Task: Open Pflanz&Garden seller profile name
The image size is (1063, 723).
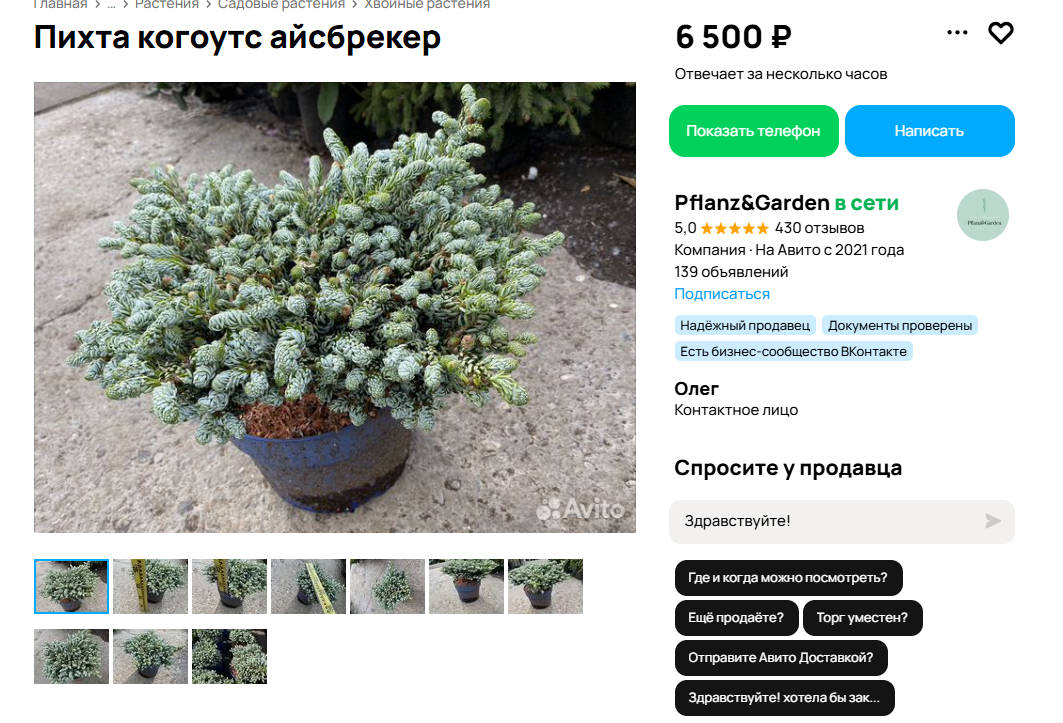Action: click(751, 203)
